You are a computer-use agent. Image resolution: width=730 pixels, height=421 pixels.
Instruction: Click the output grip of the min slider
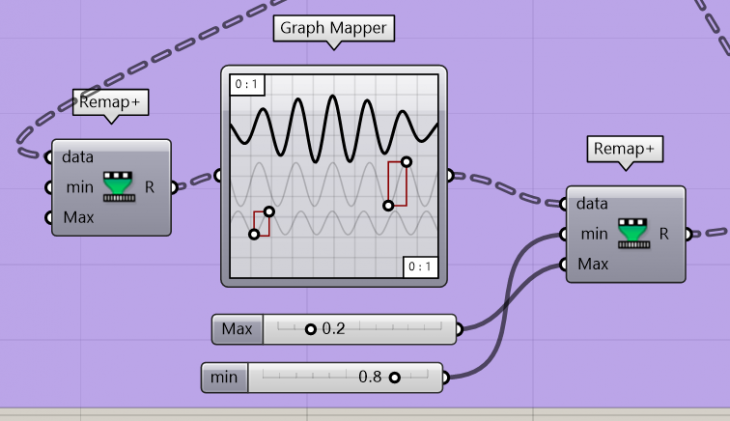point(446,378)
